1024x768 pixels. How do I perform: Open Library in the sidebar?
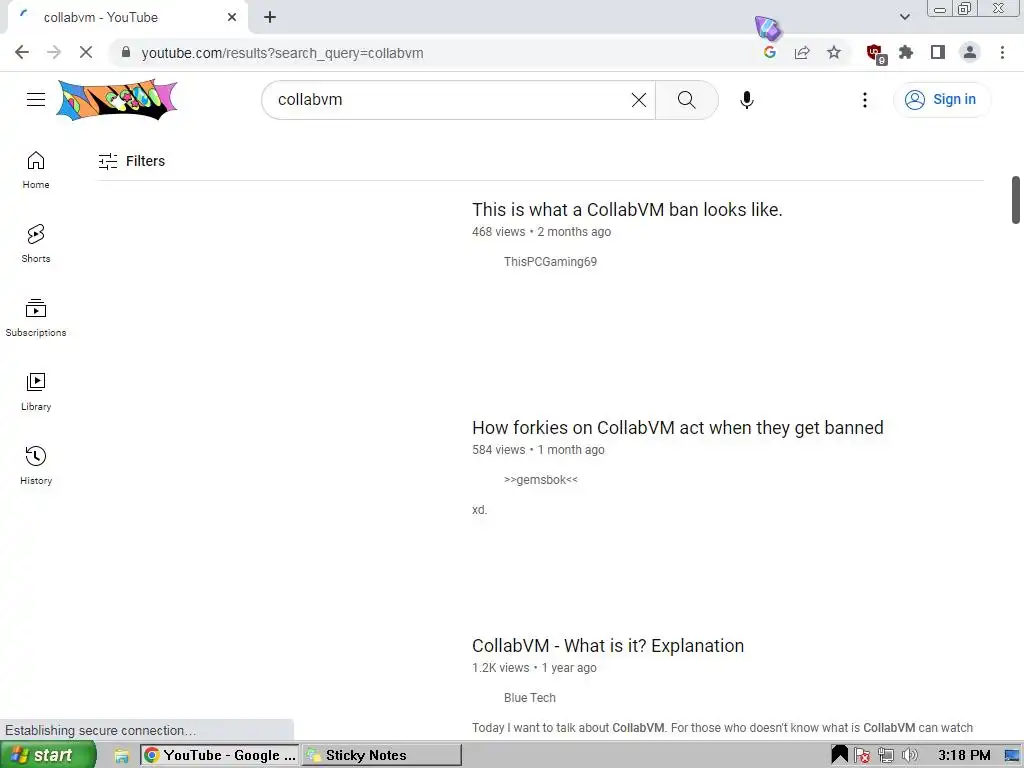tap(36, 391)
